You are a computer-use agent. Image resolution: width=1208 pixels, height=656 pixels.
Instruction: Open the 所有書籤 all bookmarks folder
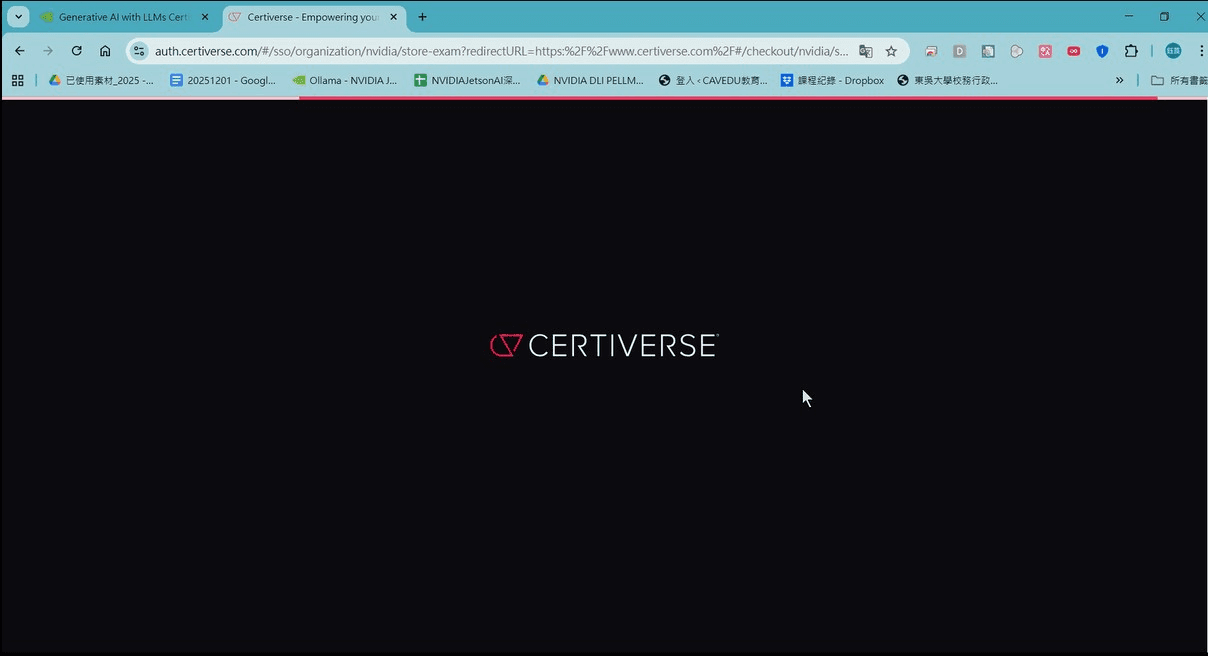click(x=1179, y=80)
